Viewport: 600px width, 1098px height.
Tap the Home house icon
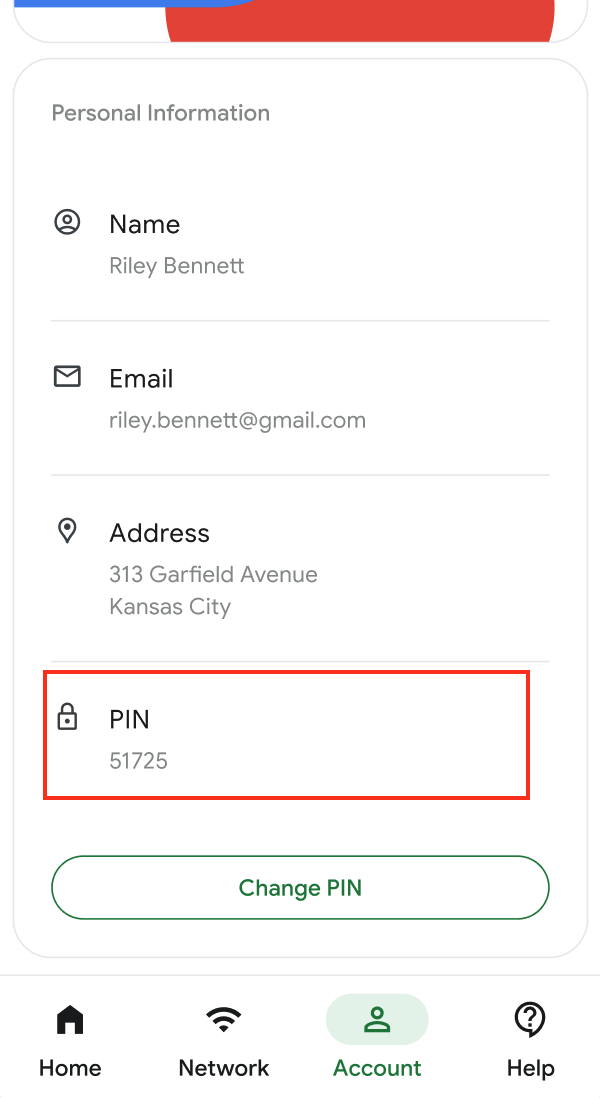coord(70,1020)
